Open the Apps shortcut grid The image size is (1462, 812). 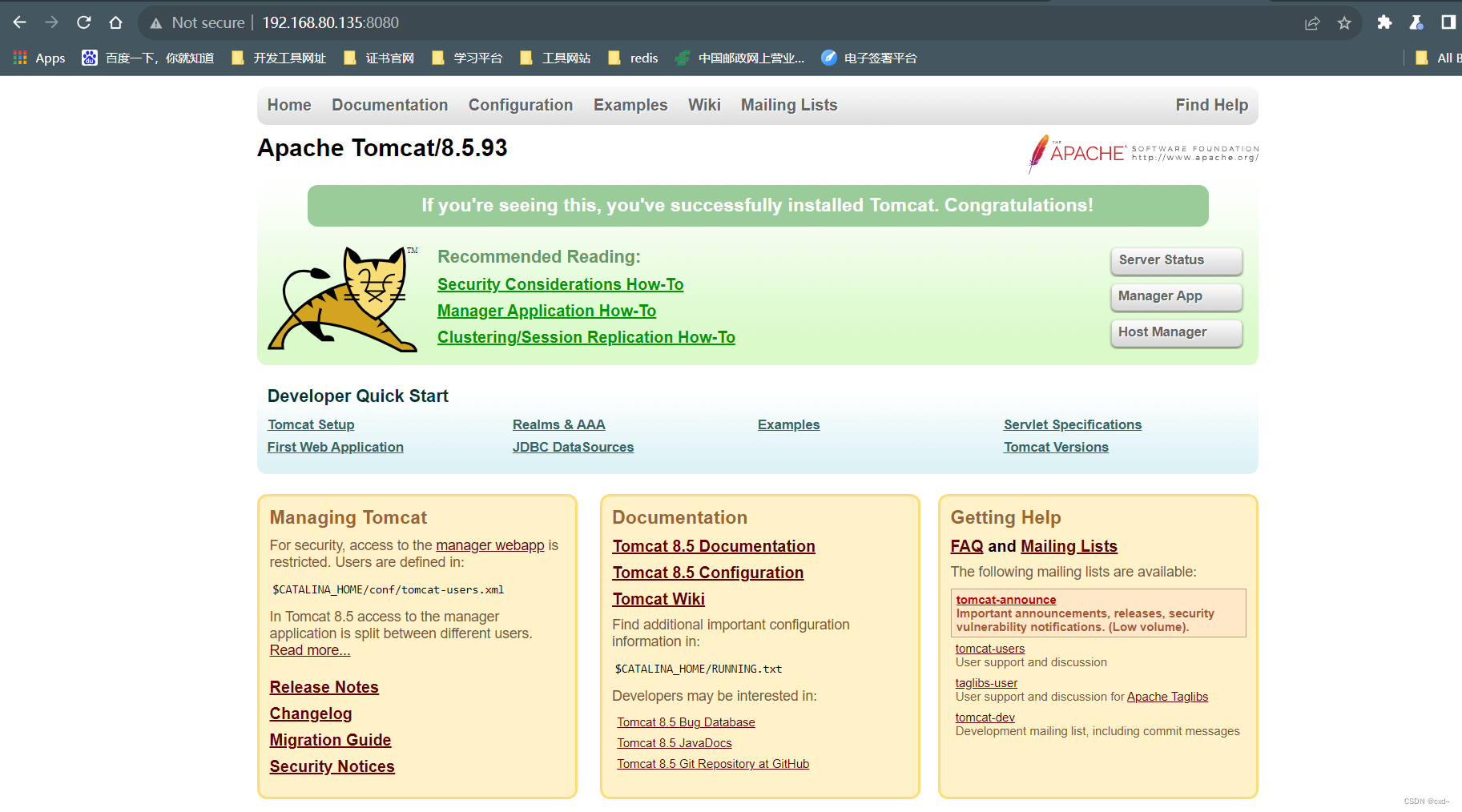point(39,58)
